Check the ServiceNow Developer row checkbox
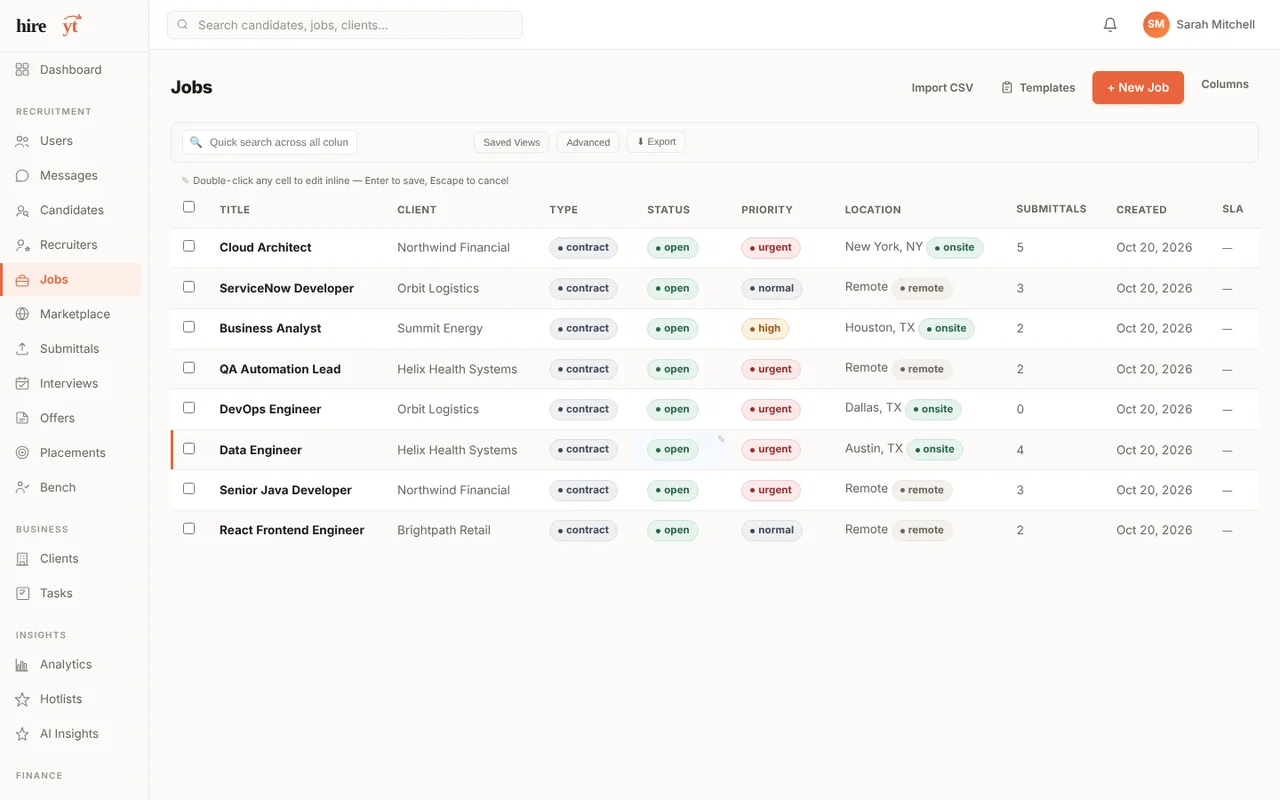 pos(189,287)
